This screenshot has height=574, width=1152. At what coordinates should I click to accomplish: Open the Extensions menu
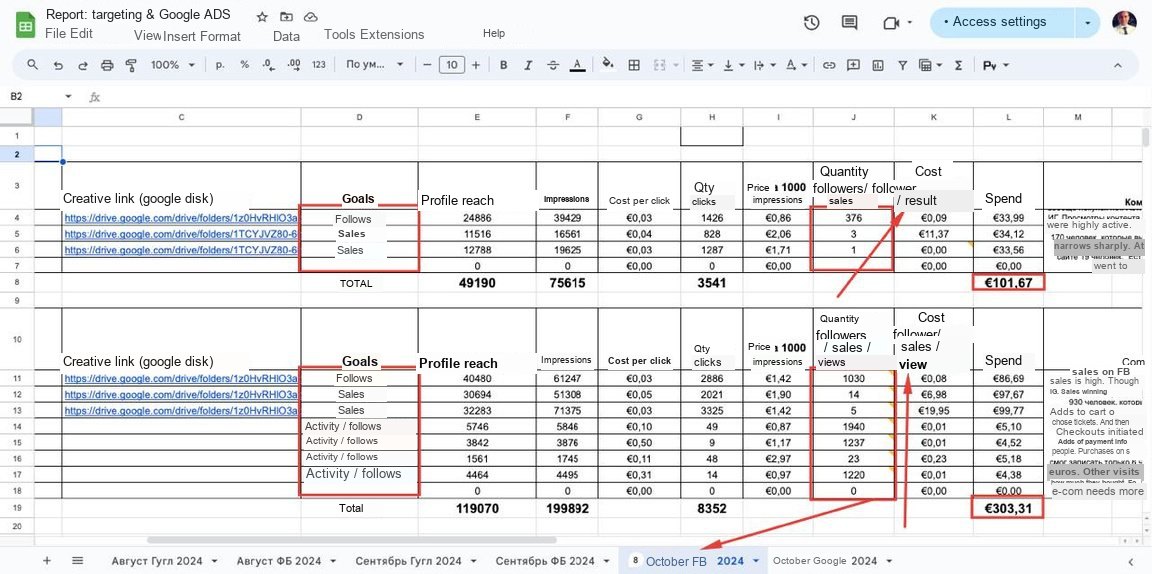point(392,34)
